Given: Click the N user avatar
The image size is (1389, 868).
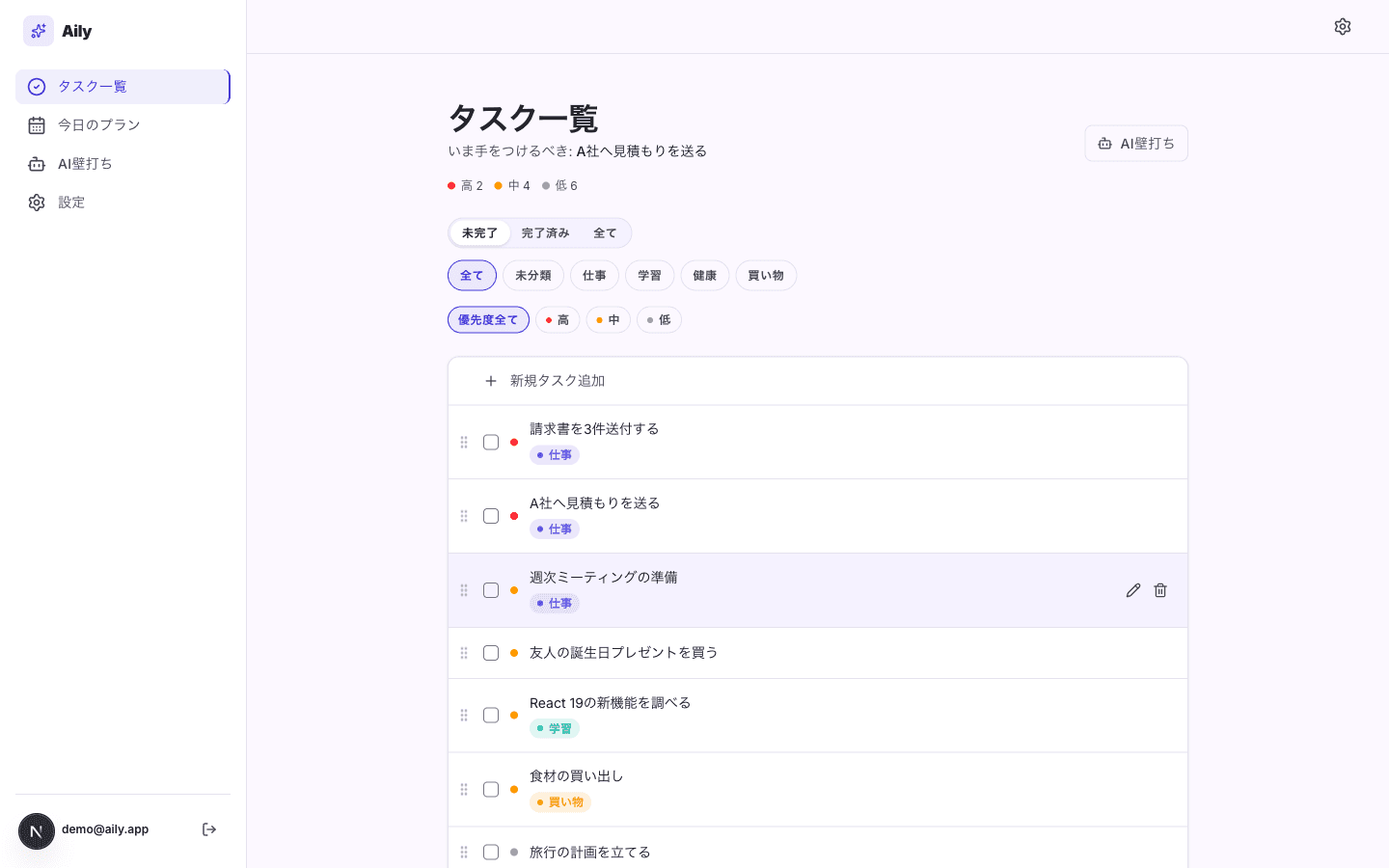Looking at the screenshot, I should coord(37,831).
